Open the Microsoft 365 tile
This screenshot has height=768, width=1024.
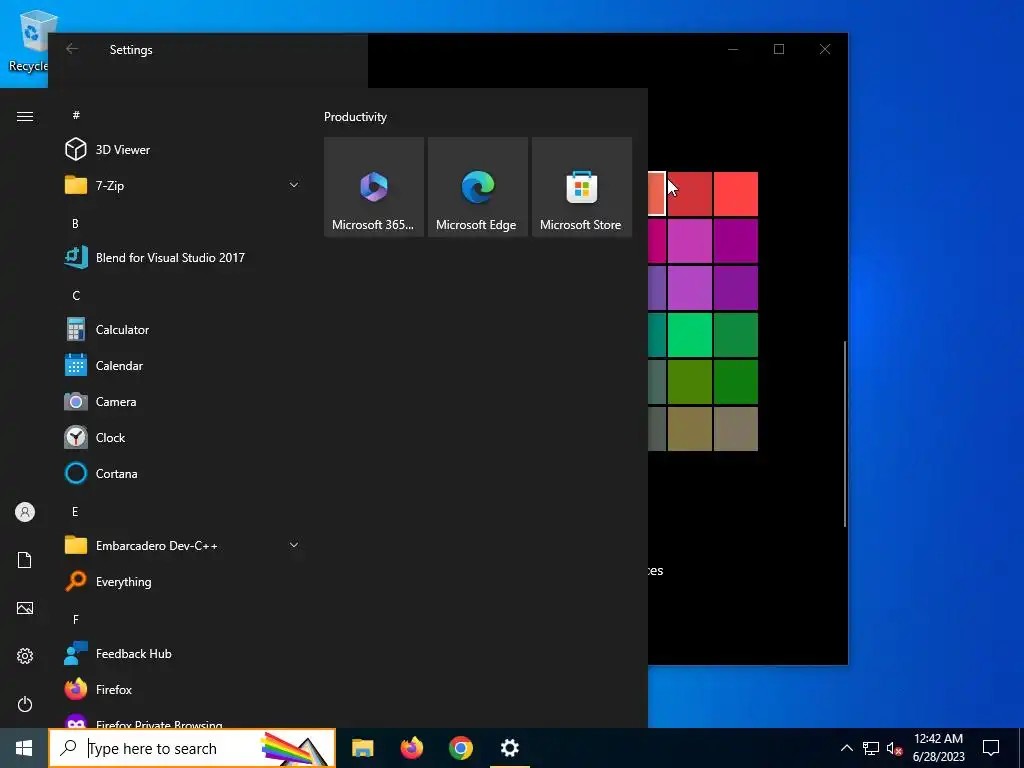pos(374,187)
